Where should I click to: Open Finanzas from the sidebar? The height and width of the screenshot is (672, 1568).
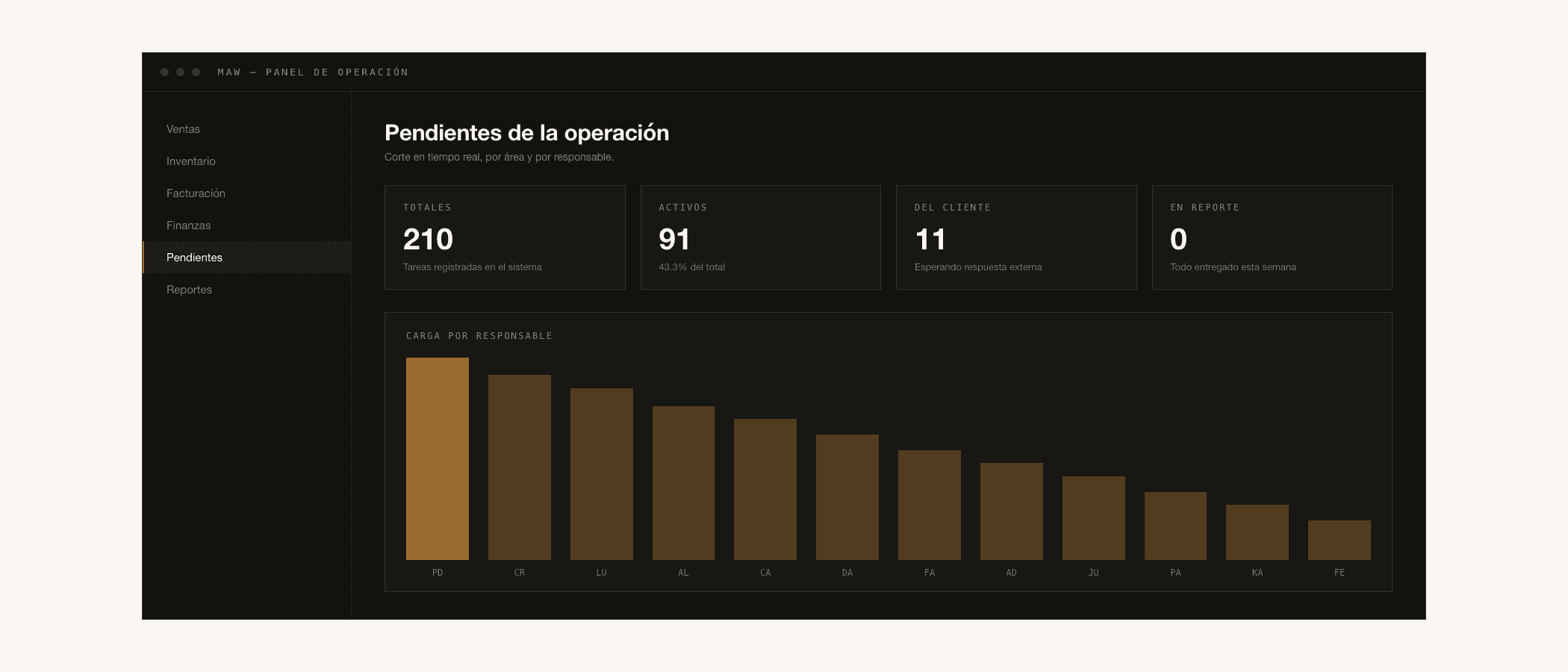[246, 225]
